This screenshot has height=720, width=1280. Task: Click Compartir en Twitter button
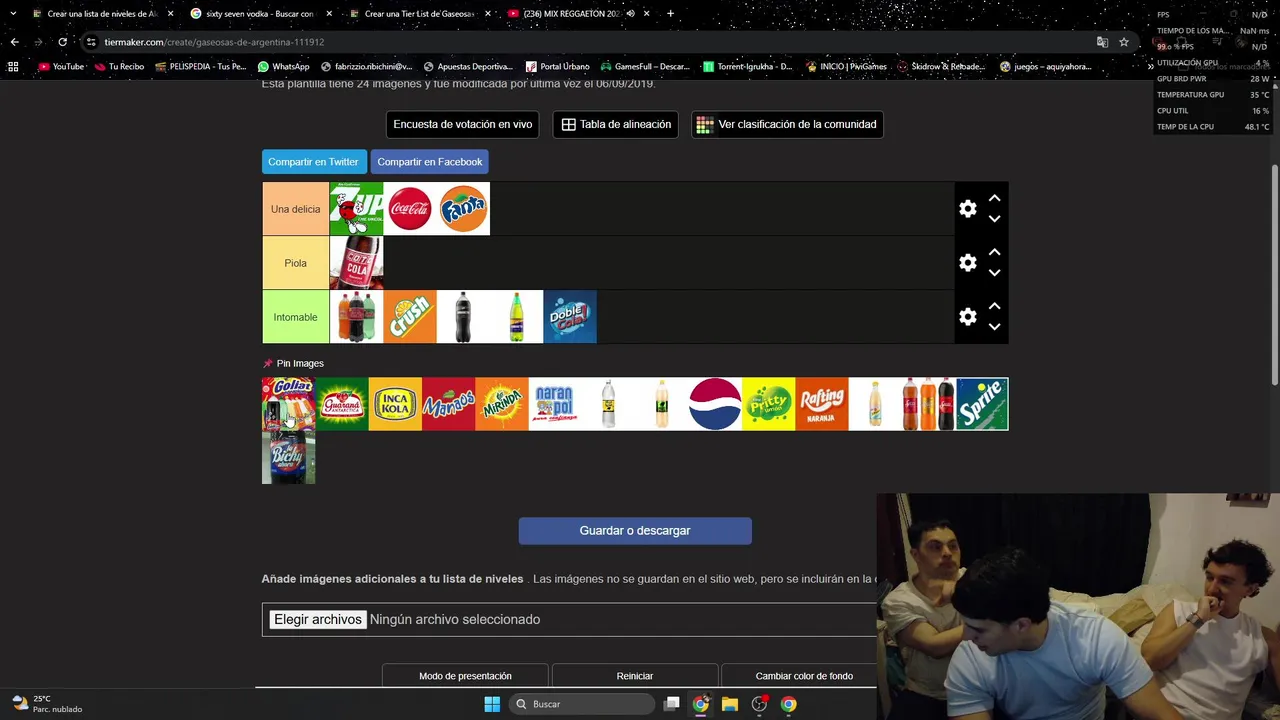pyautogui.click(x=313, y=162)
